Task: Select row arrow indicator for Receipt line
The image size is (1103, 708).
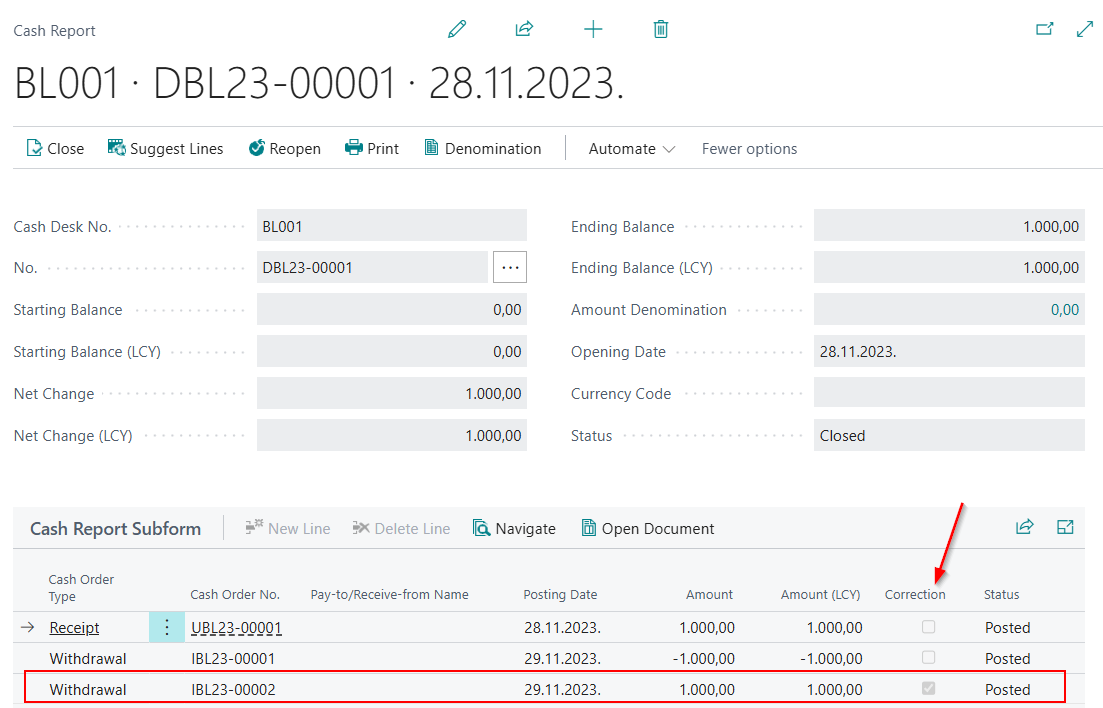Action: pyautogui.click(x=27, y=627)
